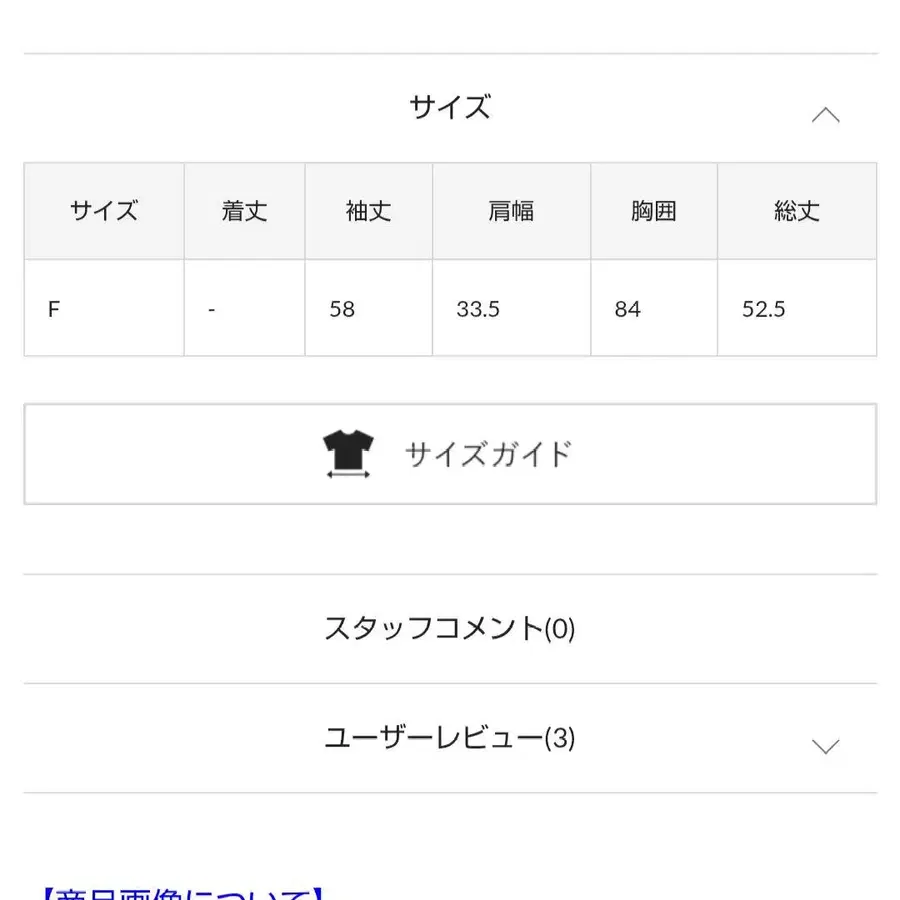This screenshot has width=900, height=900.
Task: Click the sleeve length value 58
Action: [341, 309]
